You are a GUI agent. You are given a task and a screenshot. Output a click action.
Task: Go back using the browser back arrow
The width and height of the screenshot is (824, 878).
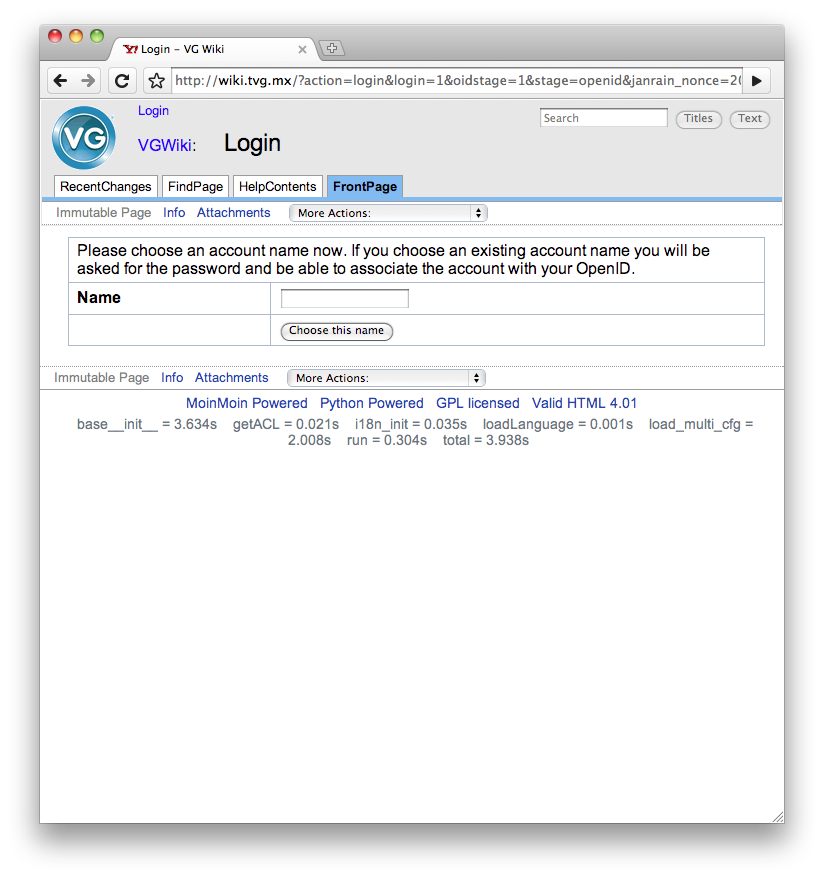(x=60, y=81)
